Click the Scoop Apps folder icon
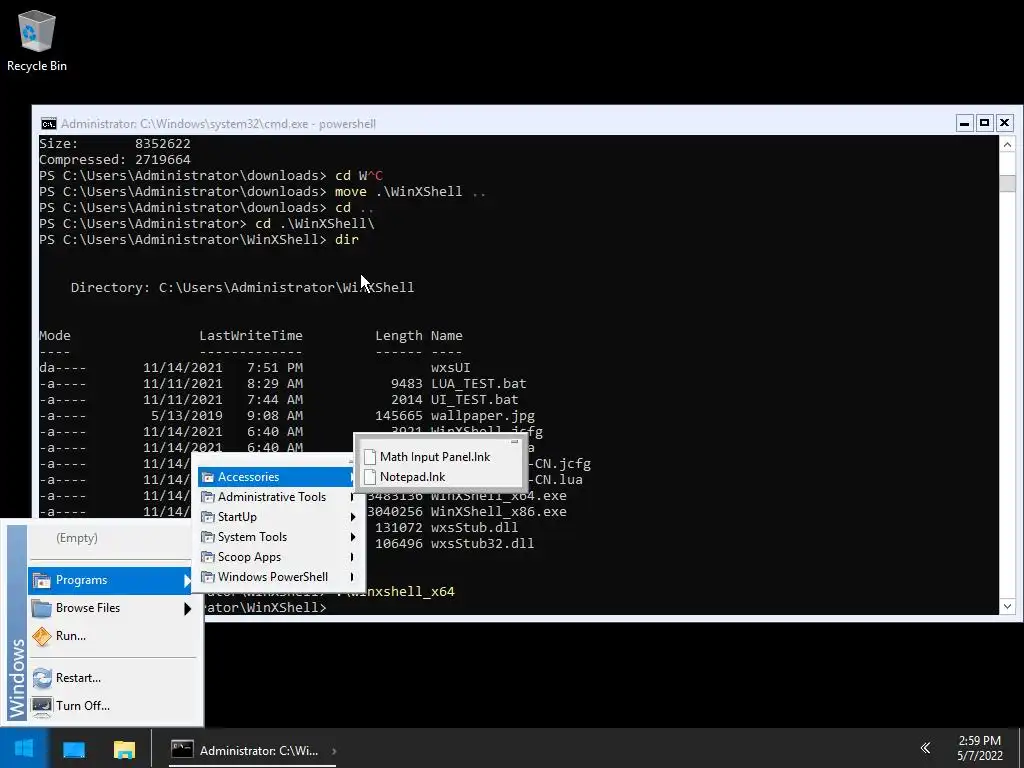The height and width of the screenshot is (768, 1024). [x=208, y=557]
